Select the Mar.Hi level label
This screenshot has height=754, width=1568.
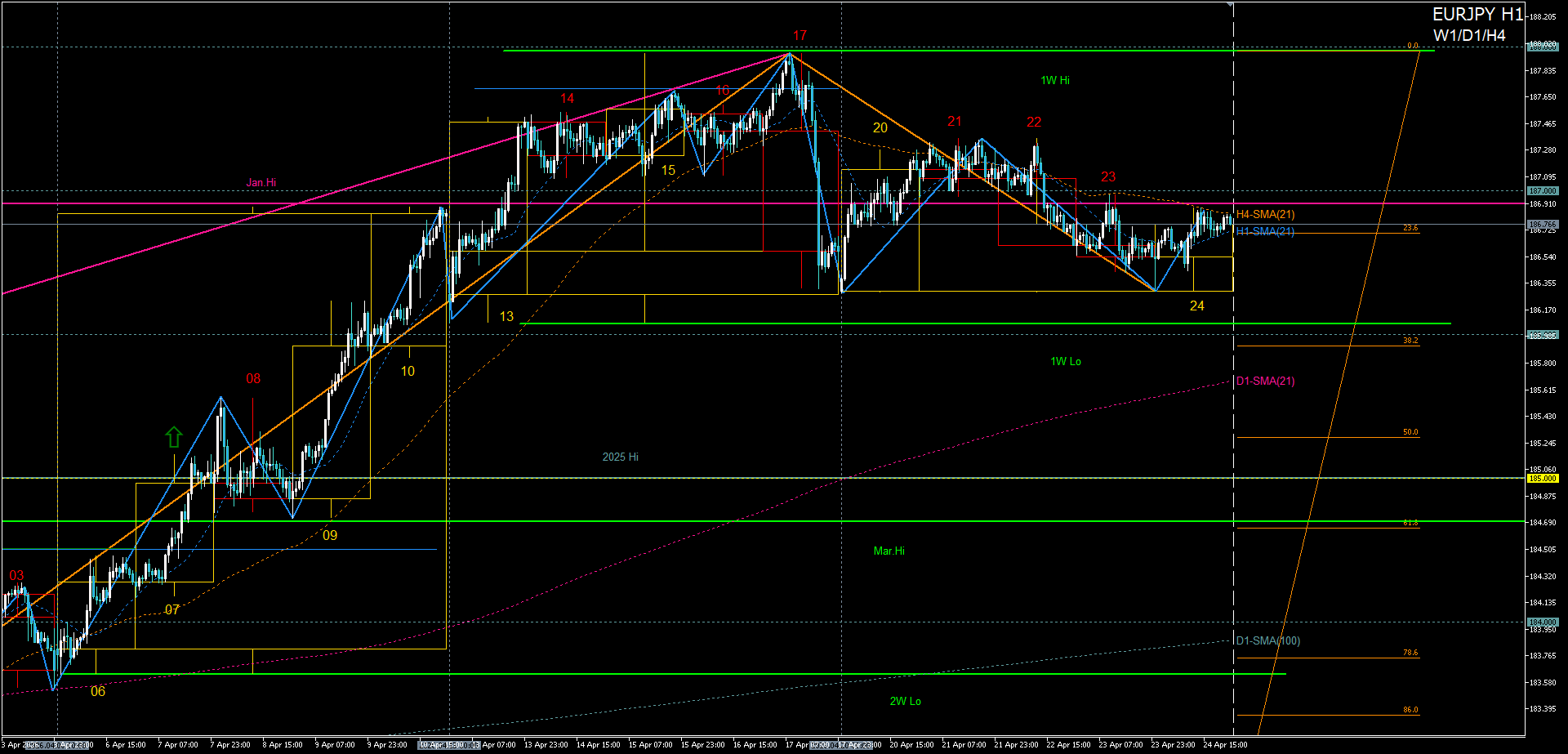coord(889,551)
